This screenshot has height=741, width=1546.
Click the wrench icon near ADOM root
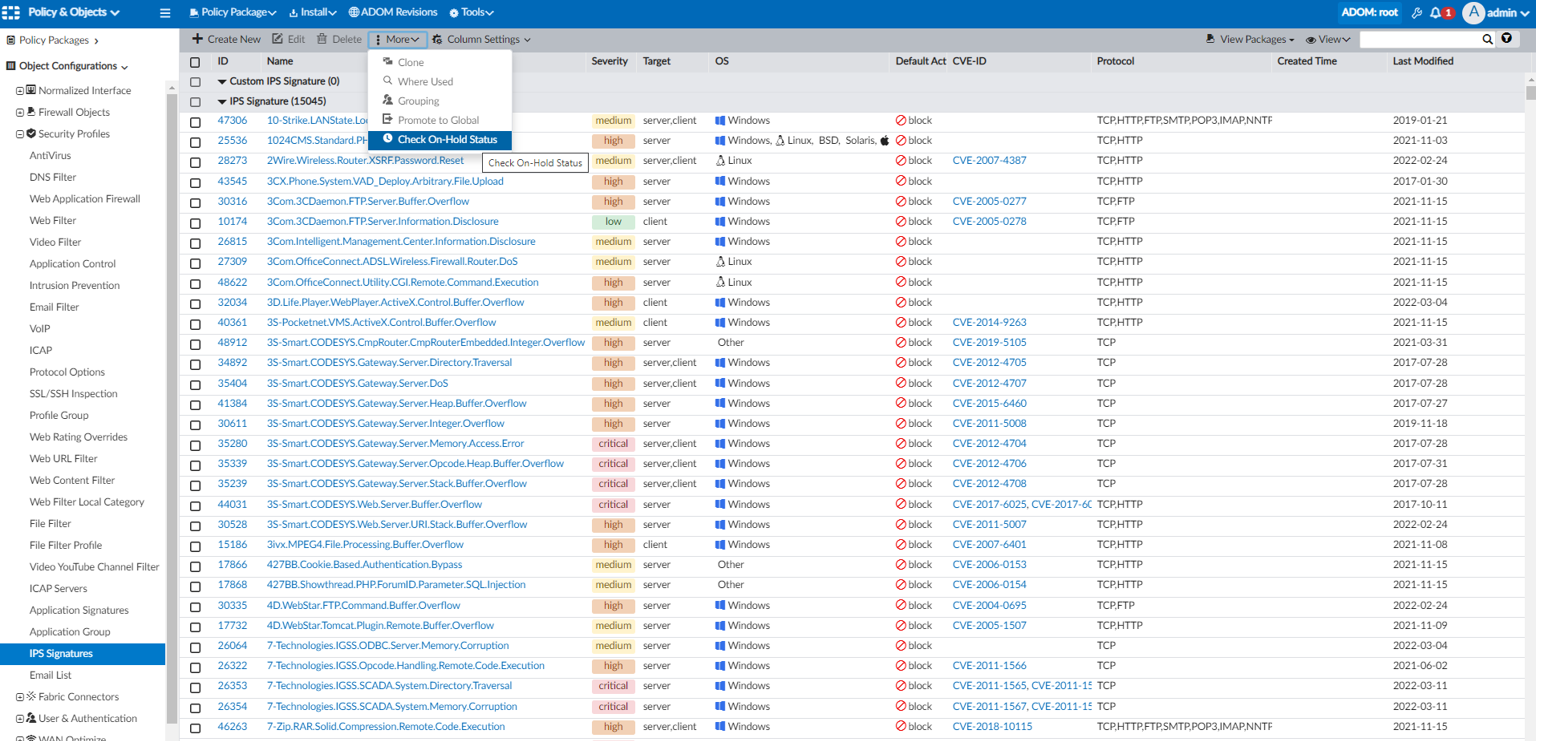pyautogui.click(x=1417, y=13)
